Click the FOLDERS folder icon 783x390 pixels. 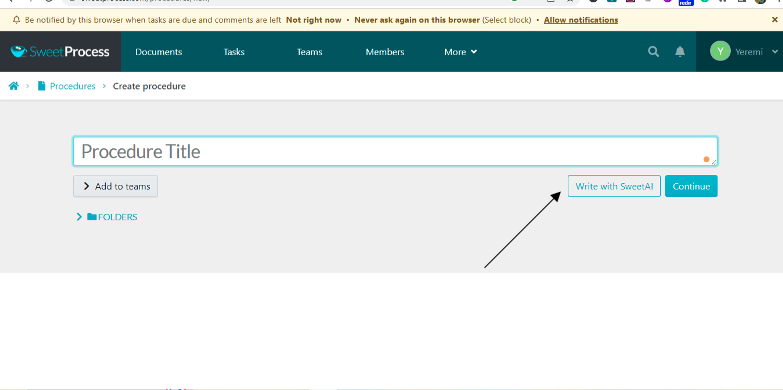click(x=92, y=217)
